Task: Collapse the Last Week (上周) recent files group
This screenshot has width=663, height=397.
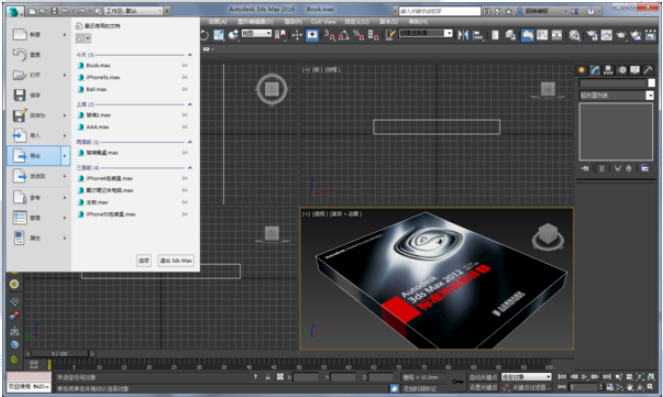Action: [x=190, y=104]
